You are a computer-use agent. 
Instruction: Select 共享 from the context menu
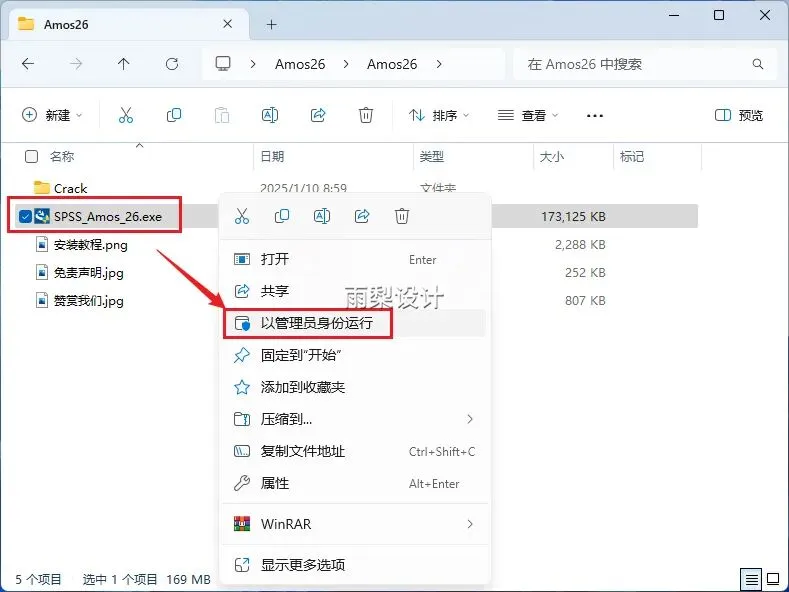pyautogui.click(x=354, y=291)
